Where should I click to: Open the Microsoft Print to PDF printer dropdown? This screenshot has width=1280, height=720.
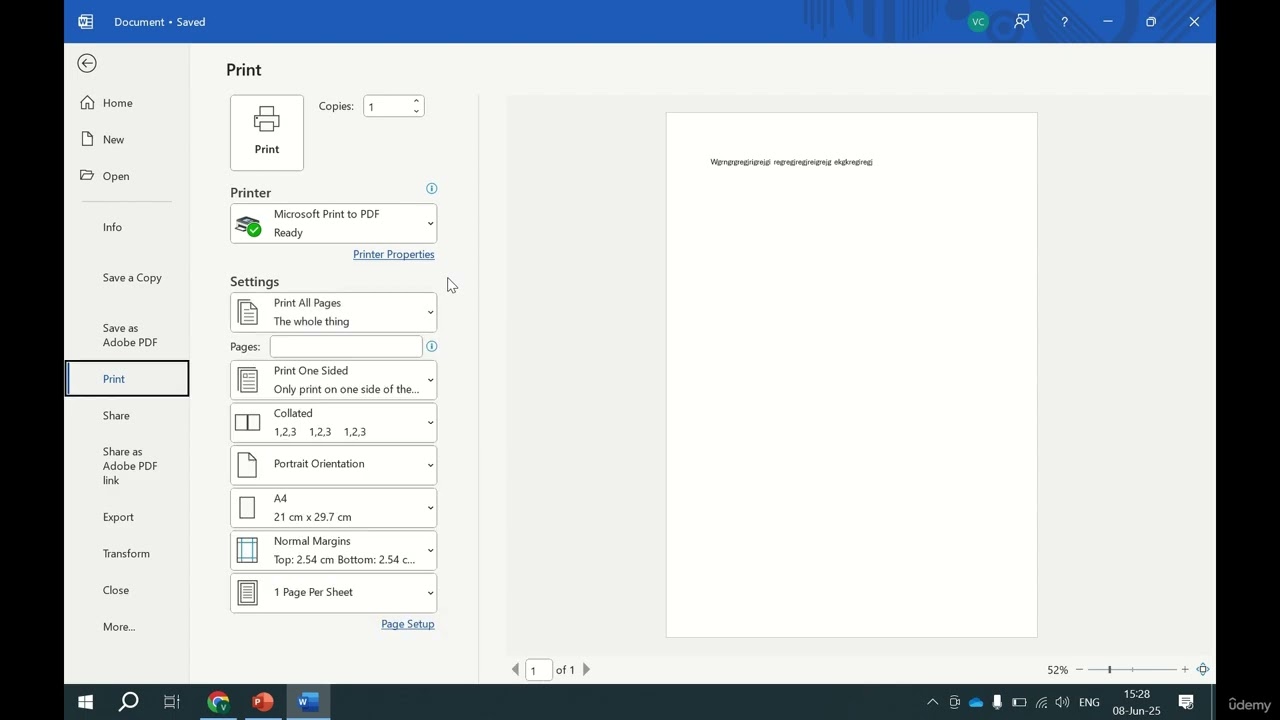333,224
